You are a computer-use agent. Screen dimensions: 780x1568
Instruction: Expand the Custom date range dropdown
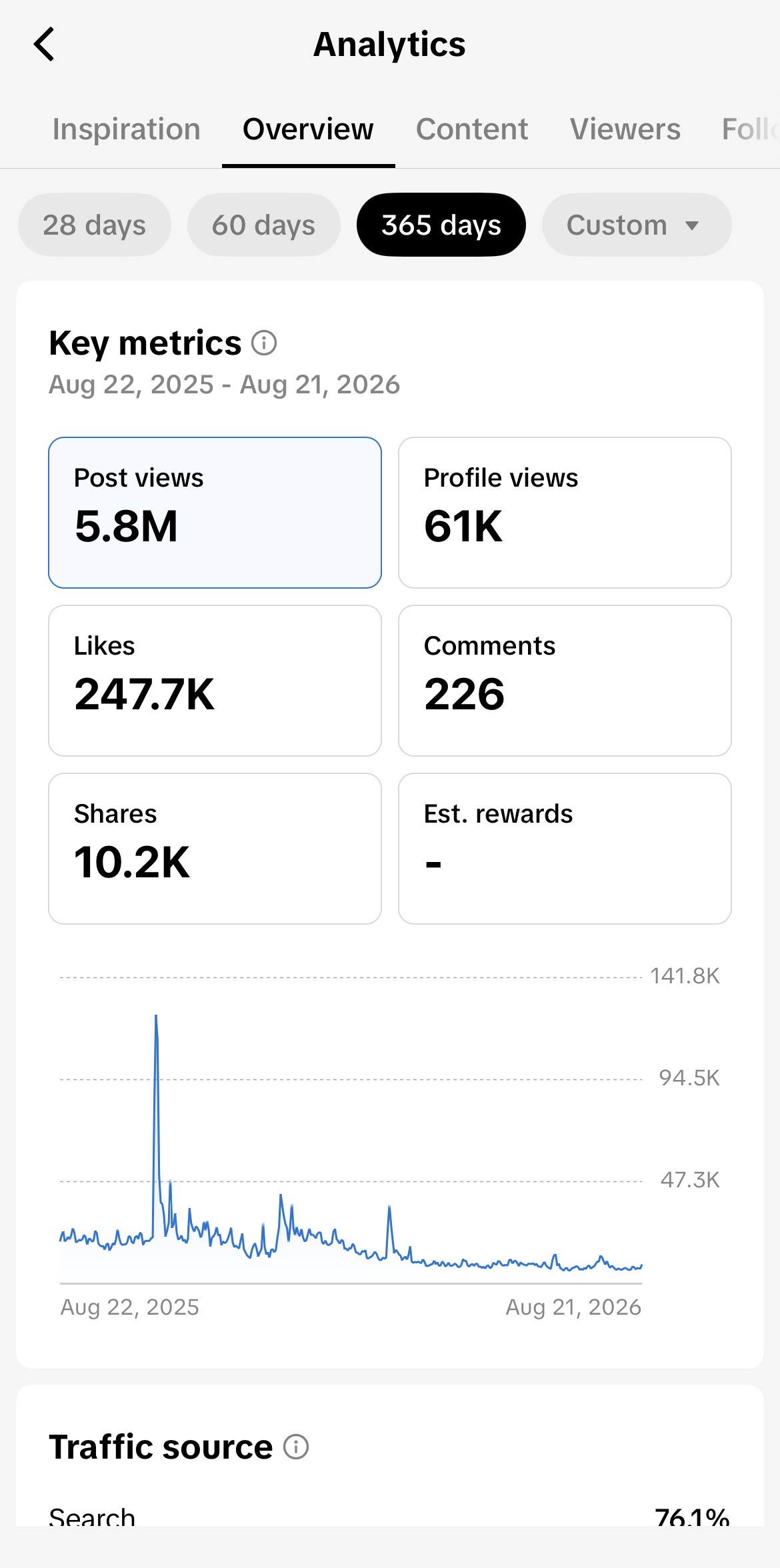[637, 225]
